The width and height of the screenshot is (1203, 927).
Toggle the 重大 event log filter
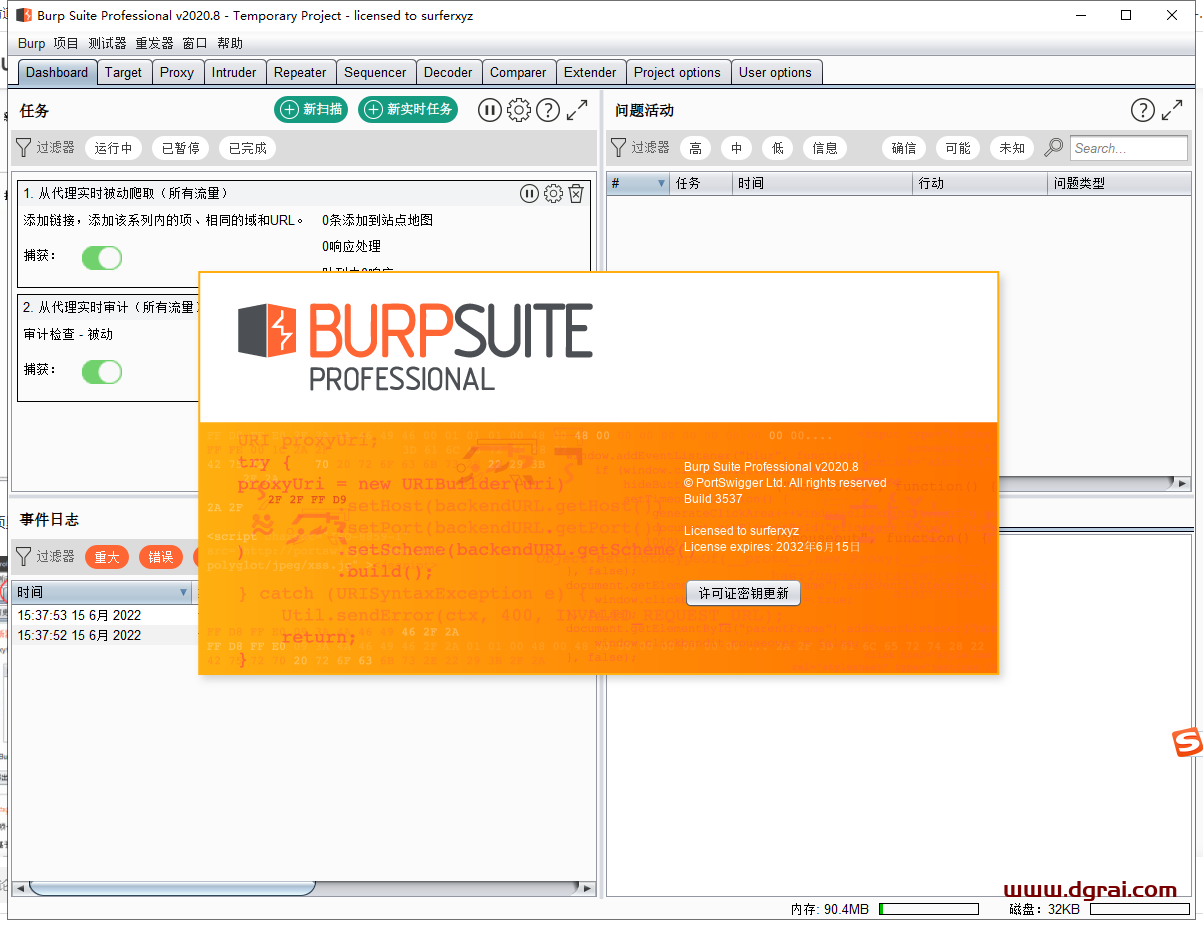pyautogui.click(x=107, y=557)
